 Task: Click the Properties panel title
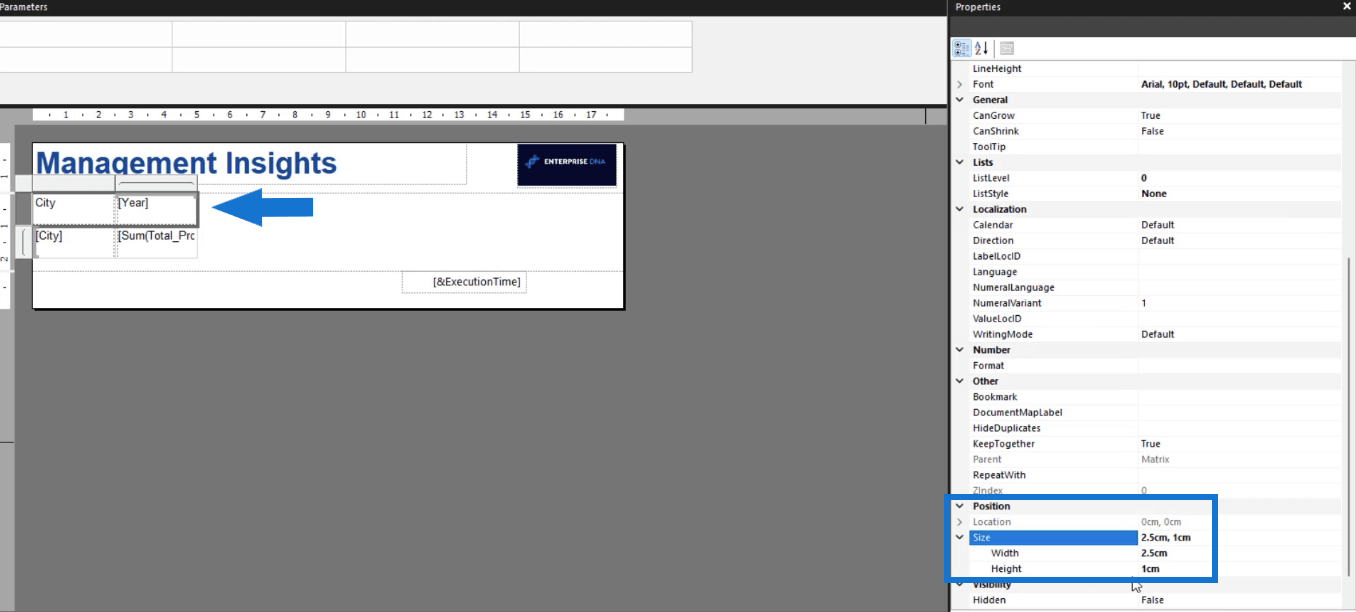pyautogui.click(x=977, y=7)
